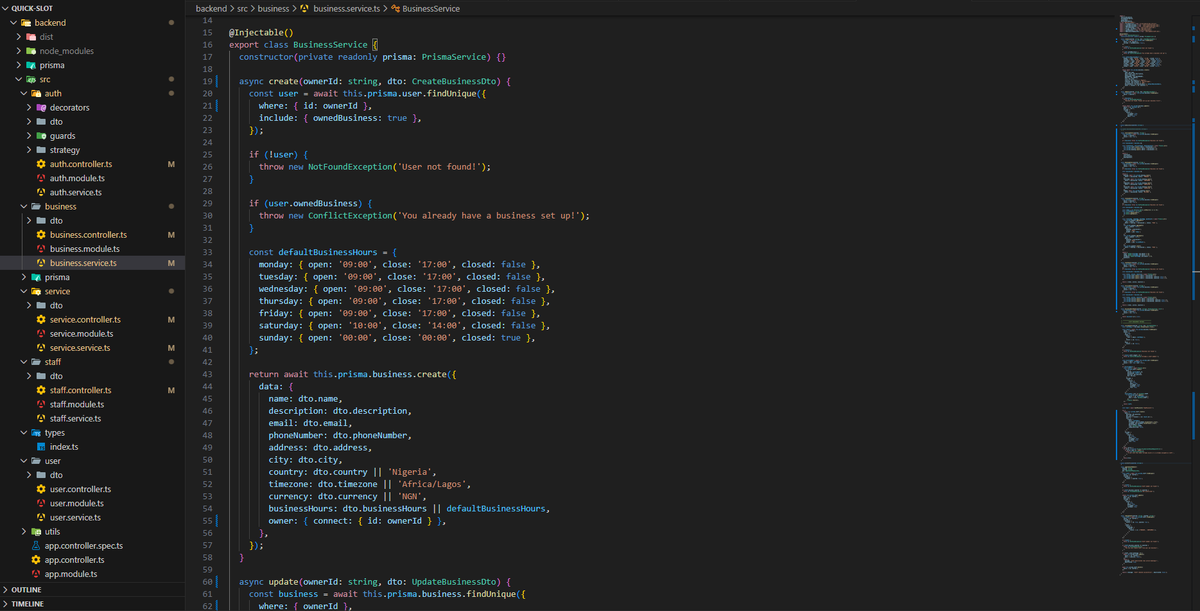Click the auth.controller.ts file icon
Screen dimensions: 1200x611
point(41,164)
